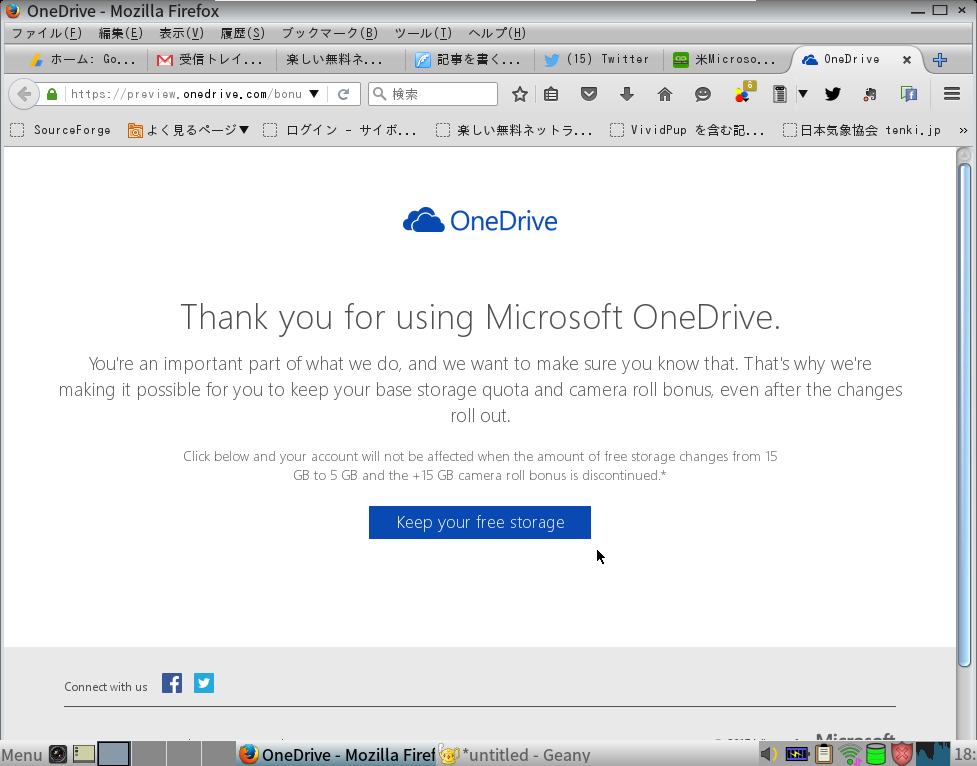The image size is (977, 766).
Task: Switch to the ホーム: Go... tab
Action: tap(81, 59)
